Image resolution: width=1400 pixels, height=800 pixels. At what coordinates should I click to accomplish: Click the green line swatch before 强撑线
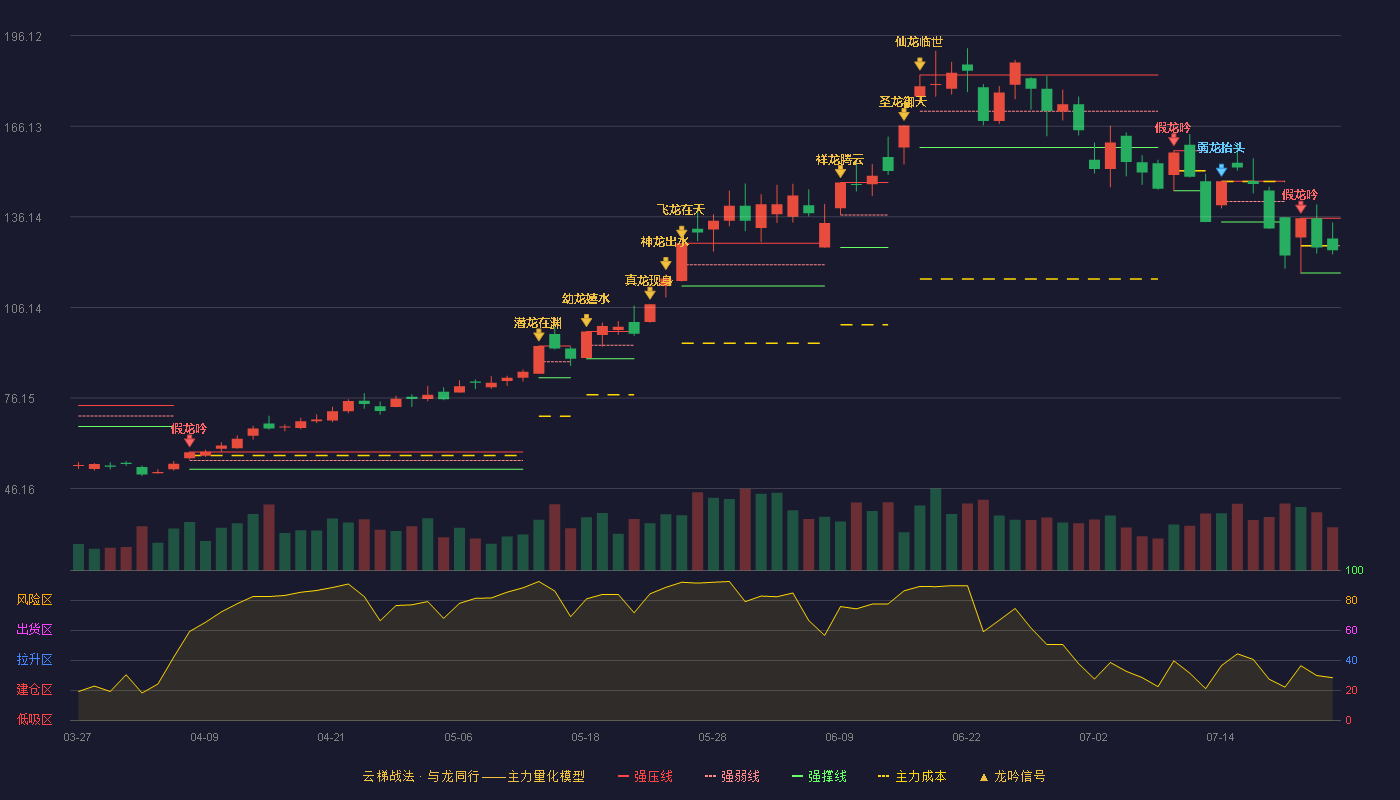797,777
